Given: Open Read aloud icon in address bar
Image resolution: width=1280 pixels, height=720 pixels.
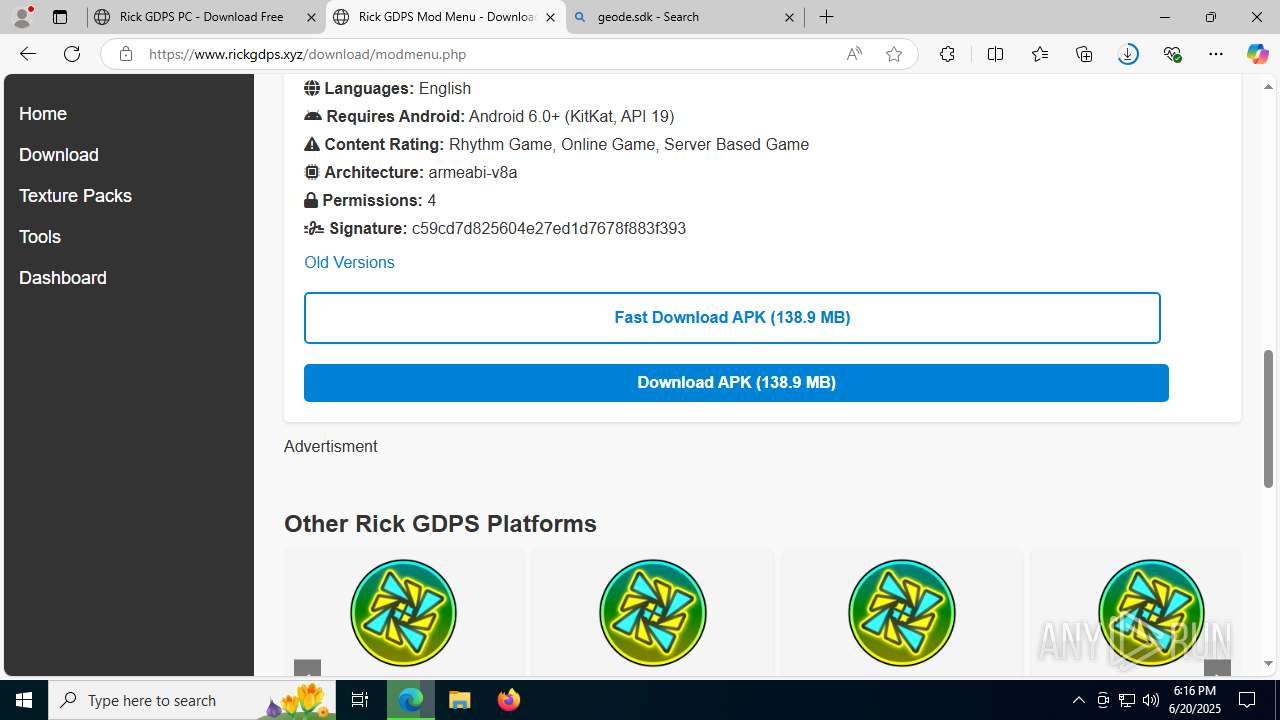Looking at the screenshot, I should (854, 54).
